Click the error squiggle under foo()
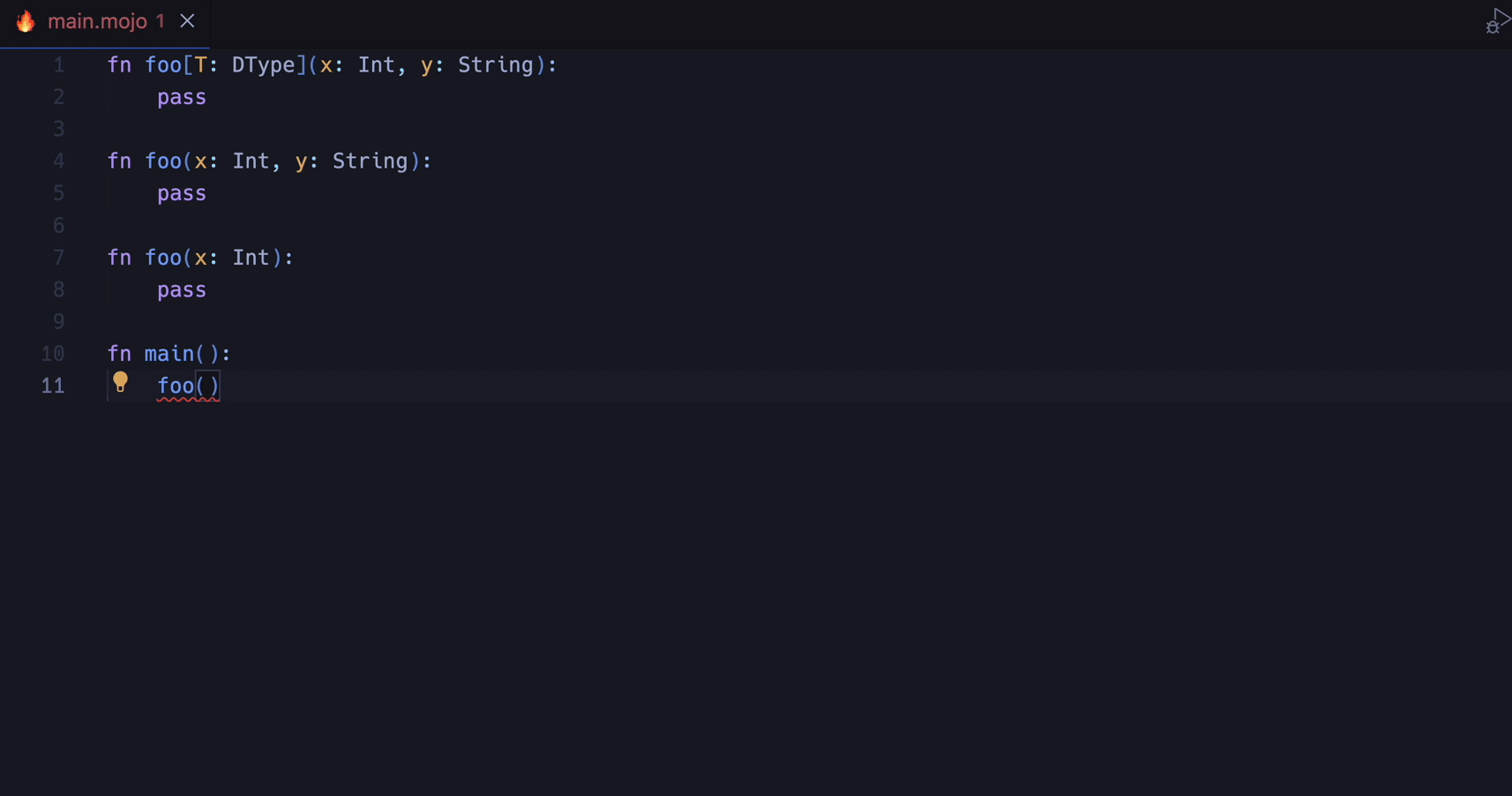This screenshot has height=796, width=1512. tap(188, 399)
